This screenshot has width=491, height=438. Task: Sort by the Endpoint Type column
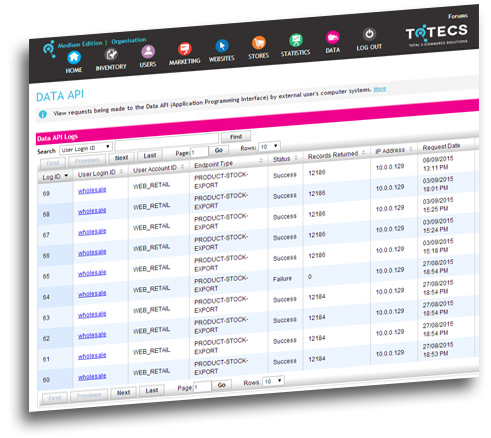(228, 163)
